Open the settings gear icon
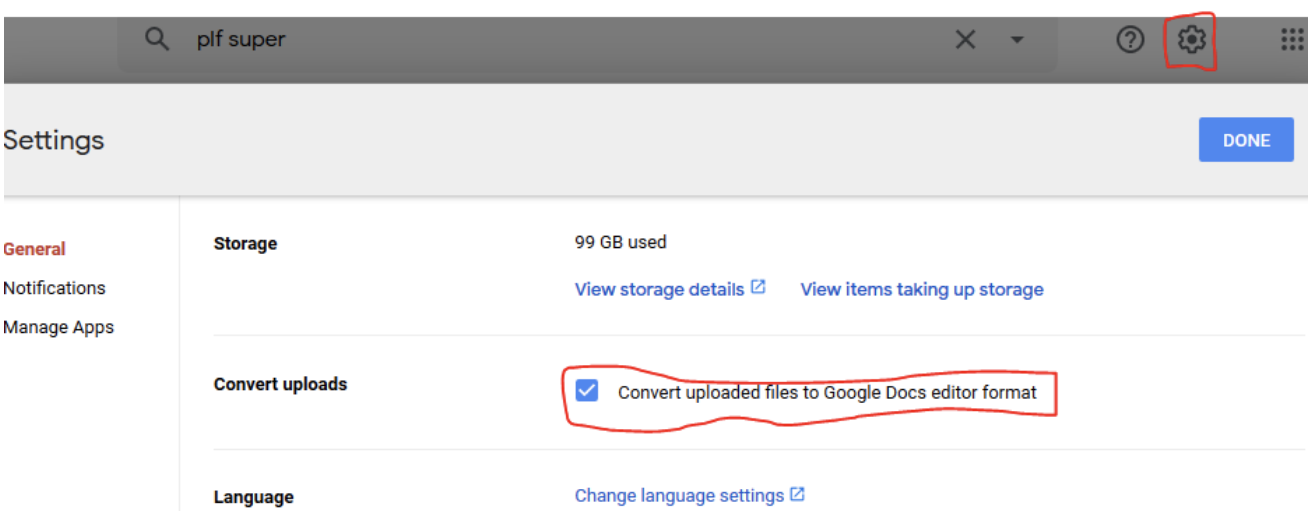The width and height of the screenshot is (1310, 511). 1191,40
